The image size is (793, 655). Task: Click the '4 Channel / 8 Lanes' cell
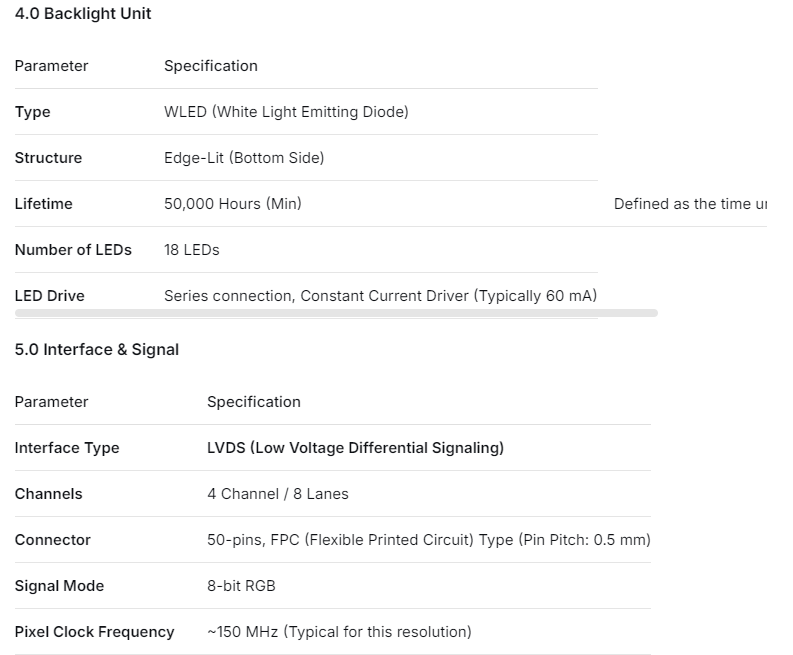point(277,494)
